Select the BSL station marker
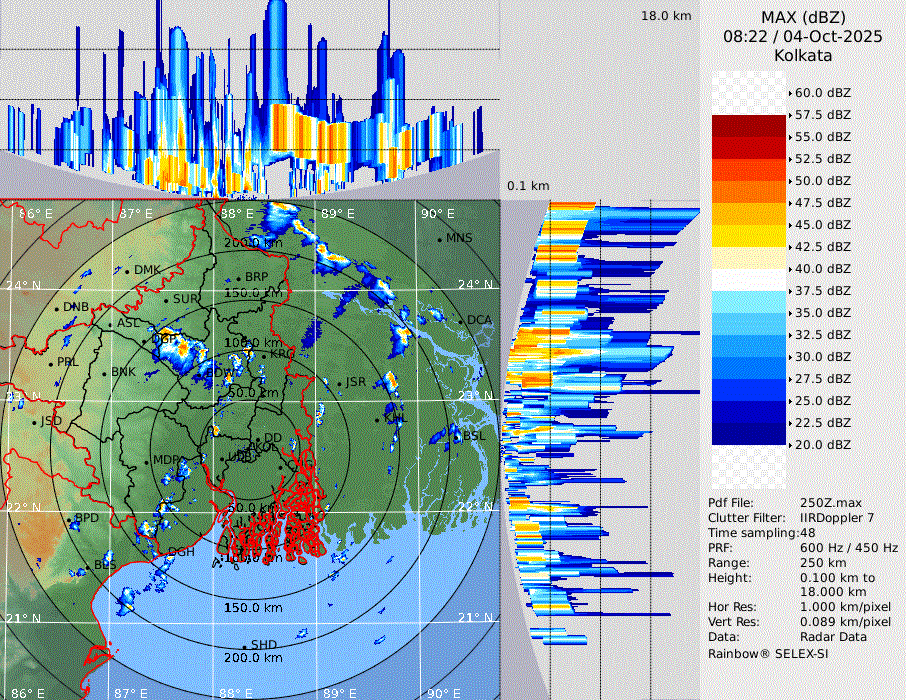 click(x=457, y=436)
